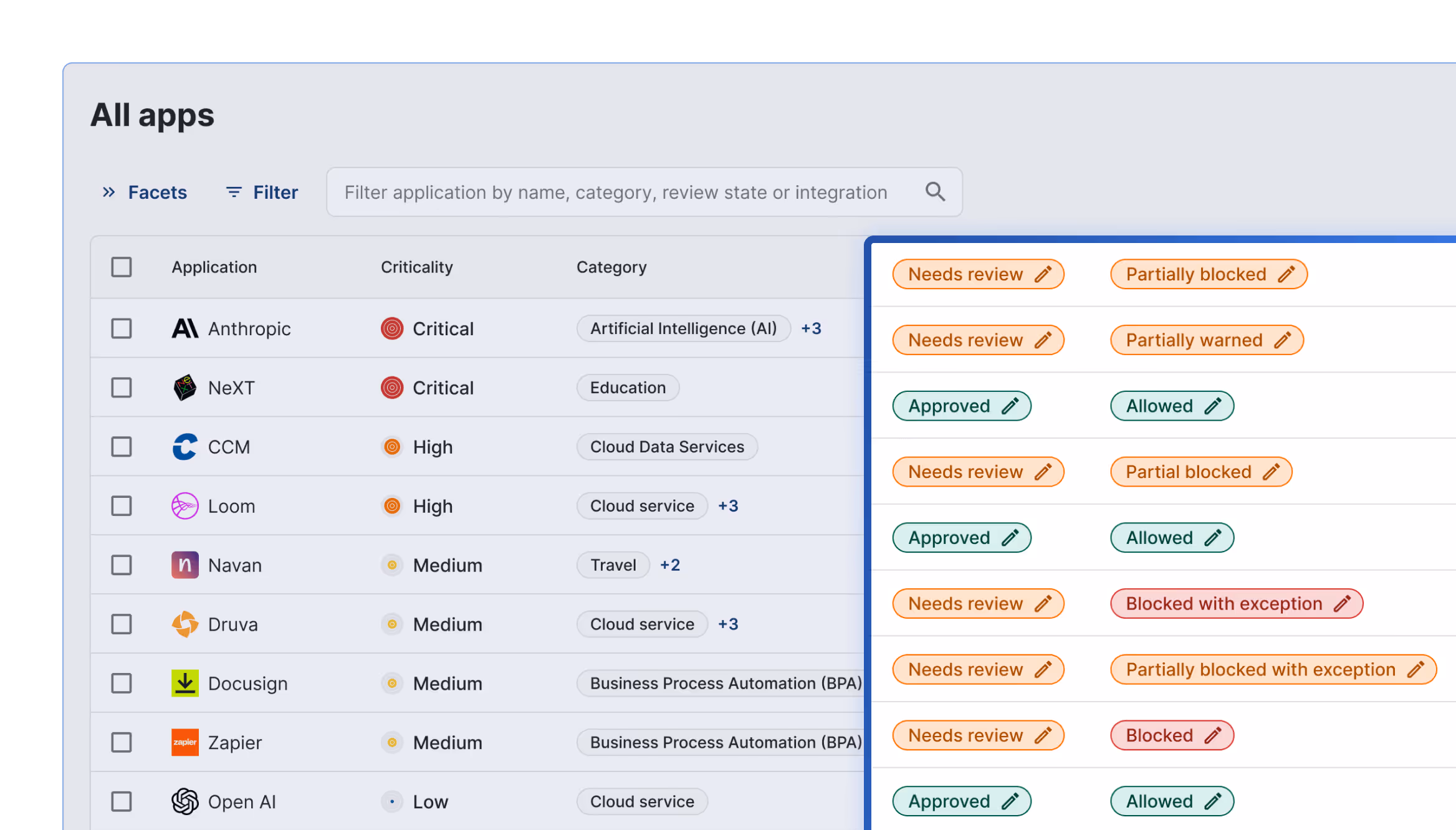
Task: Click the Criticality column header
Action: click(416, 267)
